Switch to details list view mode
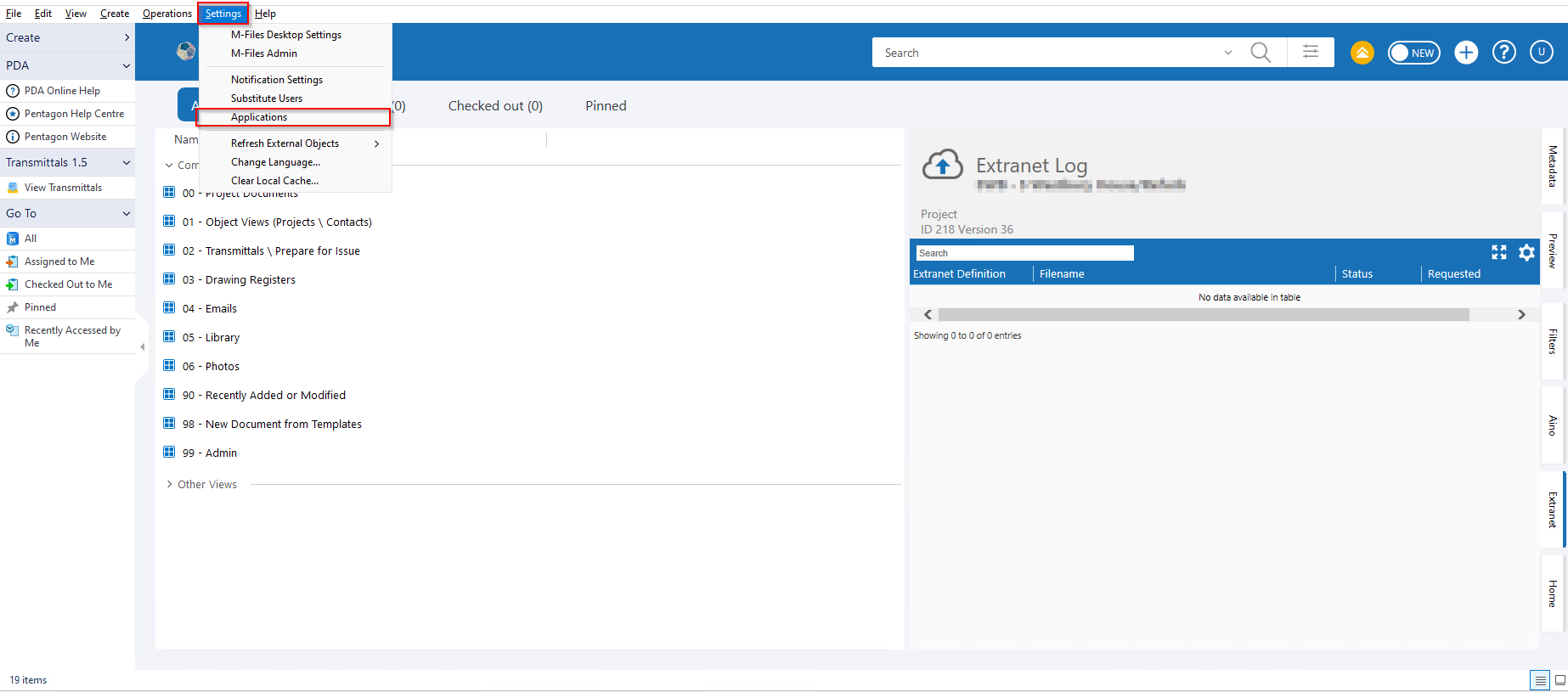This screenshot has height=692, width=1568. click(1539, 680)
